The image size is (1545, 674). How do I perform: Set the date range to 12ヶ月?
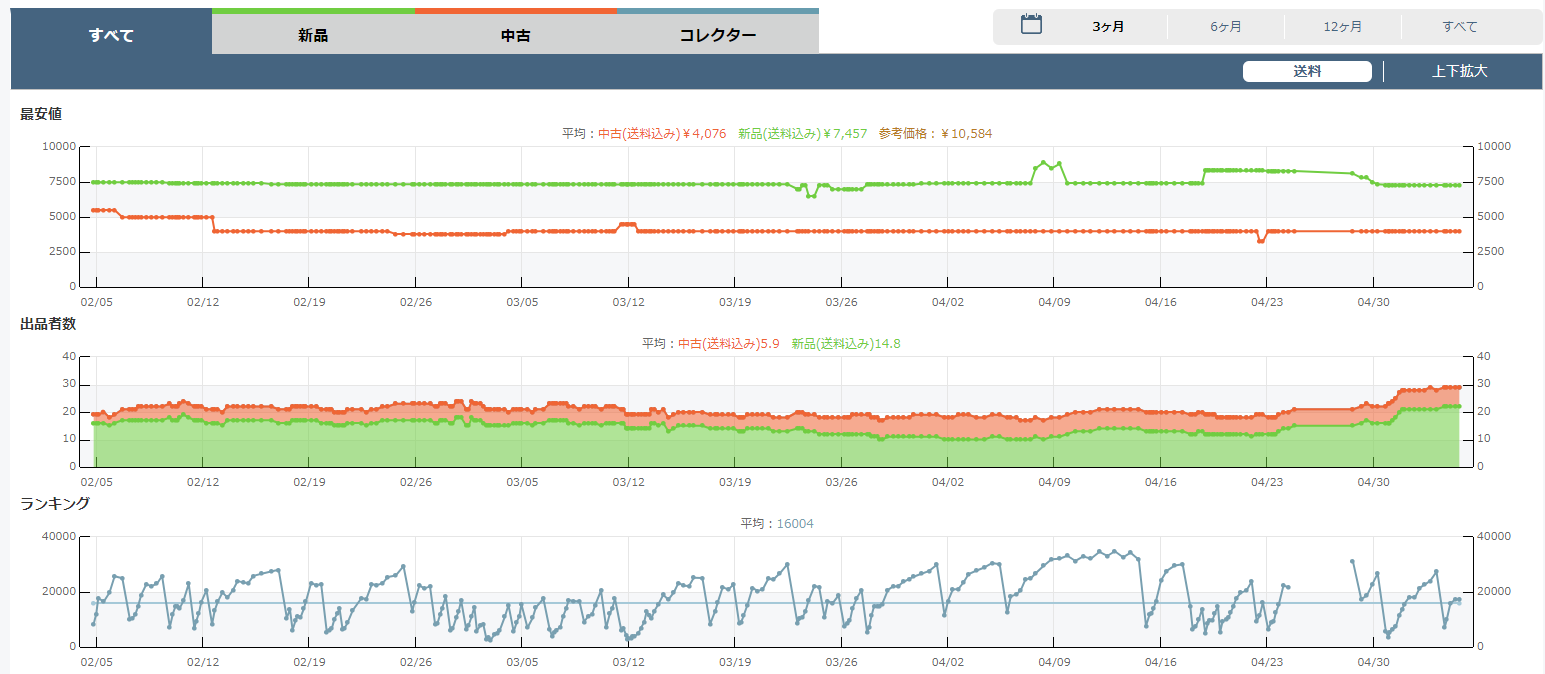point(1342,27)
